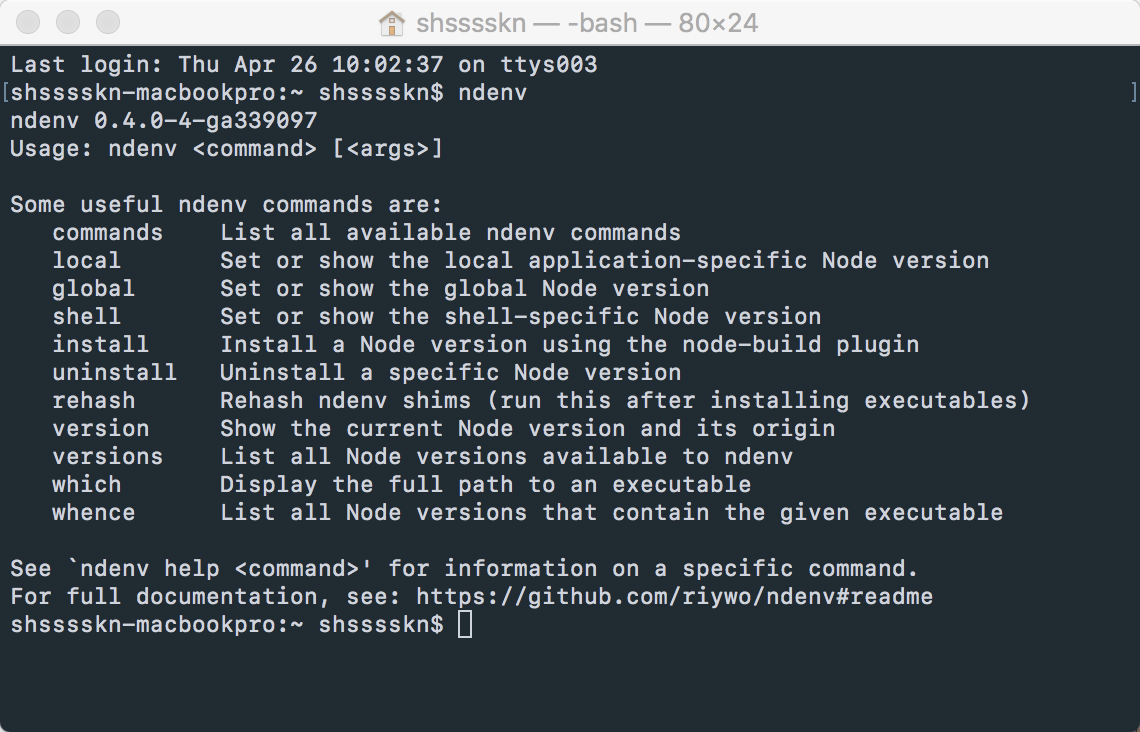
Task: Click the 'global' command name
Action: pyautogui.click(x=94, y=289)
